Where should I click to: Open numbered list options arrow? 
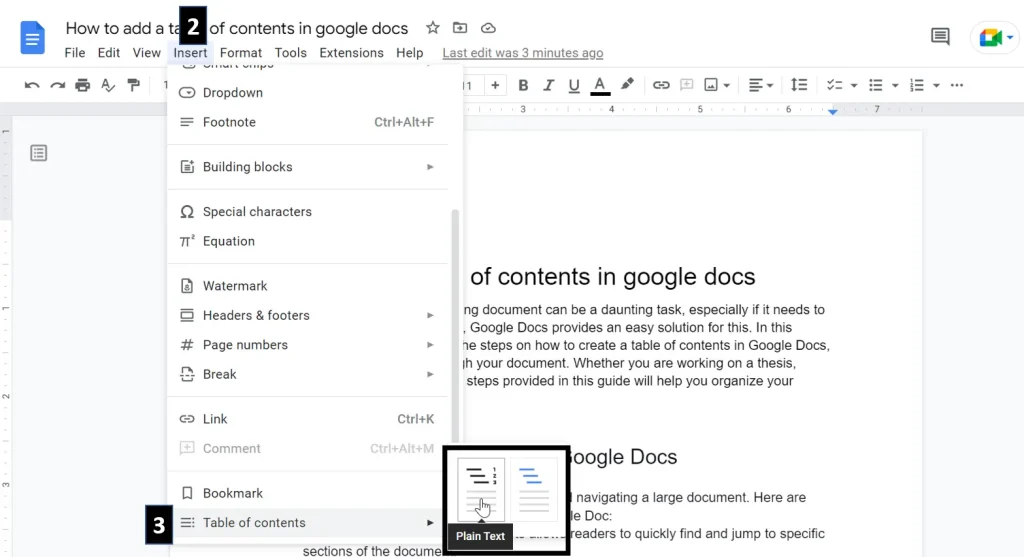tap(936, 86)
